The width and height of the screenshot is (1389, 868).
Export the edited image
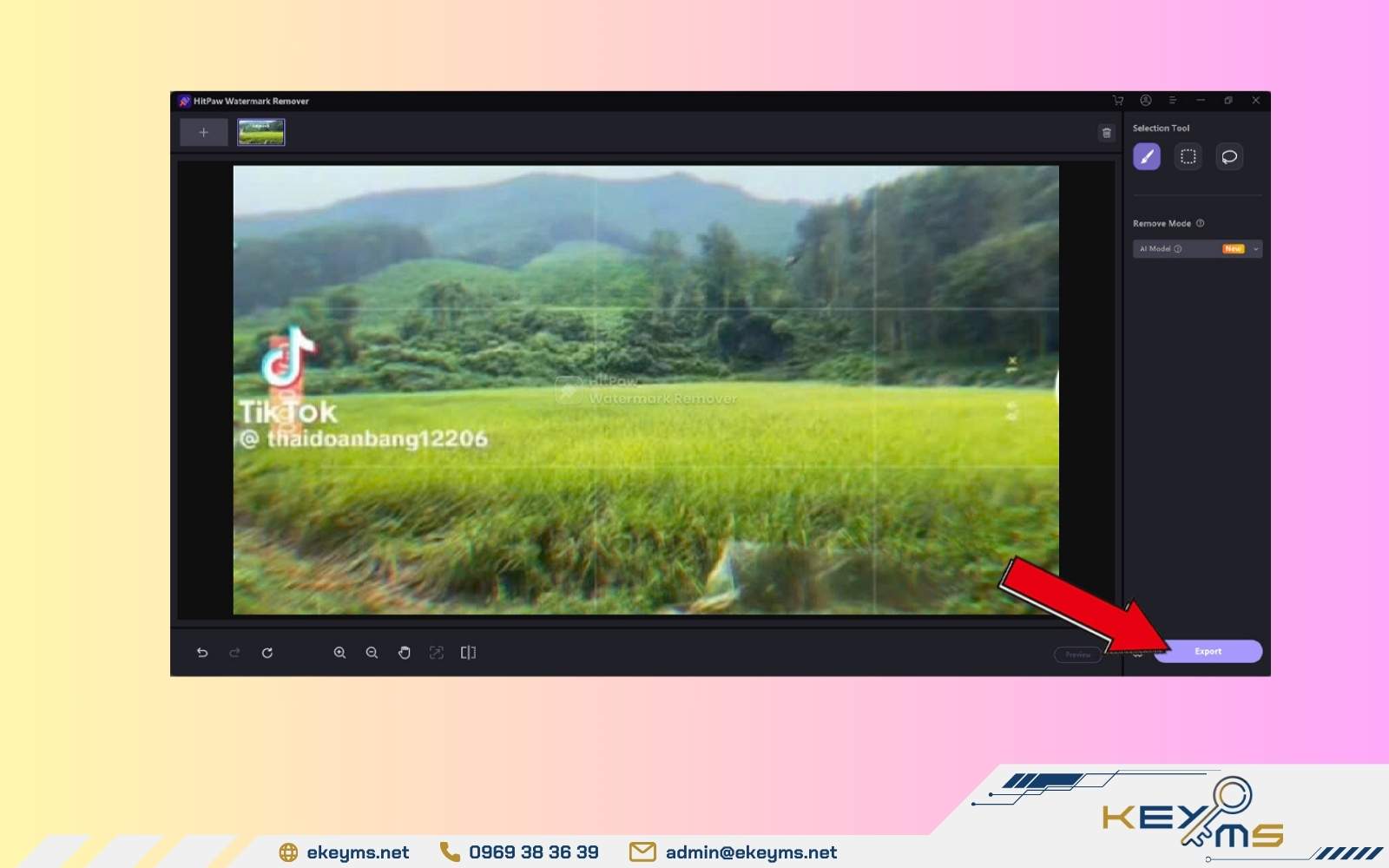(x=1208, y=651)
